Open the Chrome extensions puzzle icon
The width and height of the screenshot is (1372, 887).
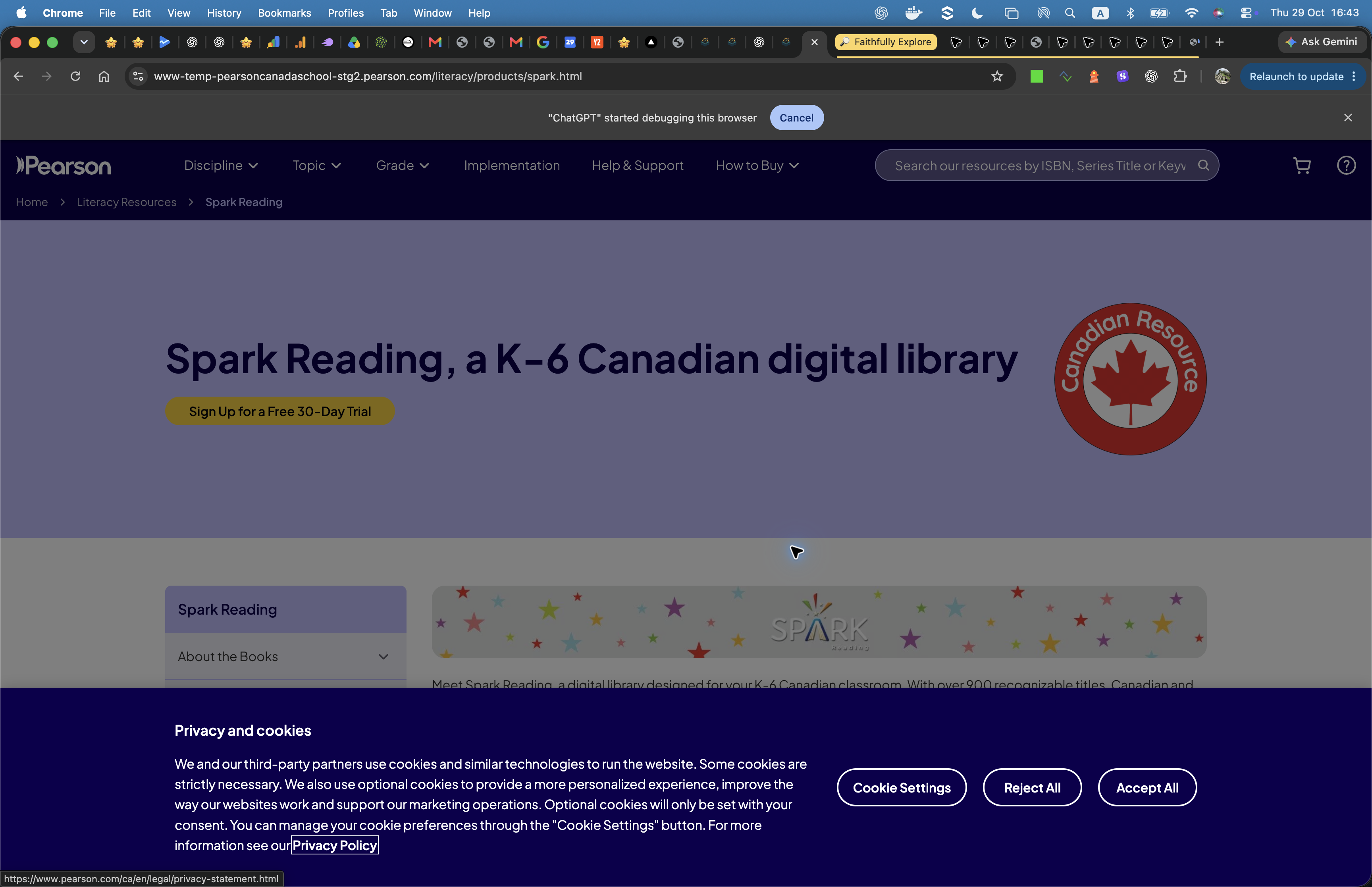click(x=1180, y=76)
